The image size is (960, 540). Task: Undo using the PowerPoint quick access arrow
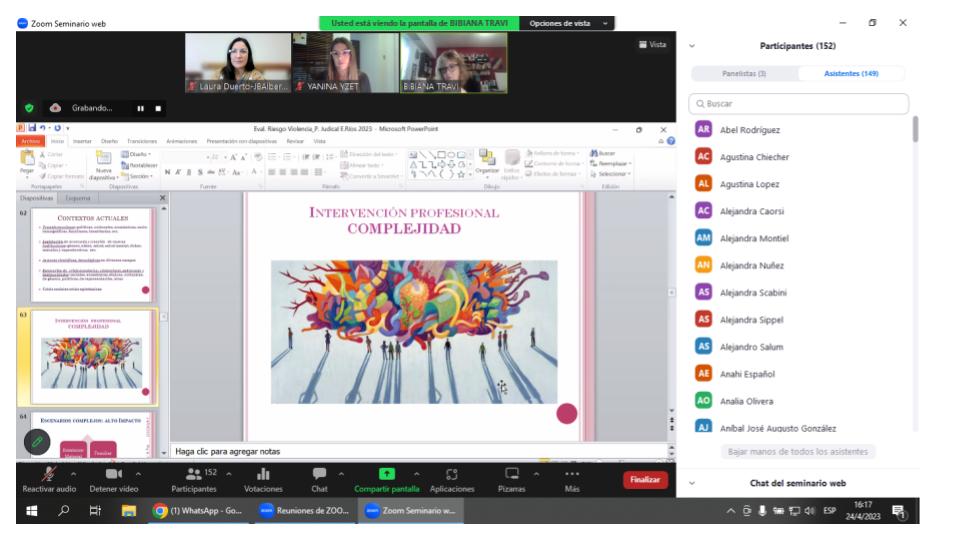point(42,128)
